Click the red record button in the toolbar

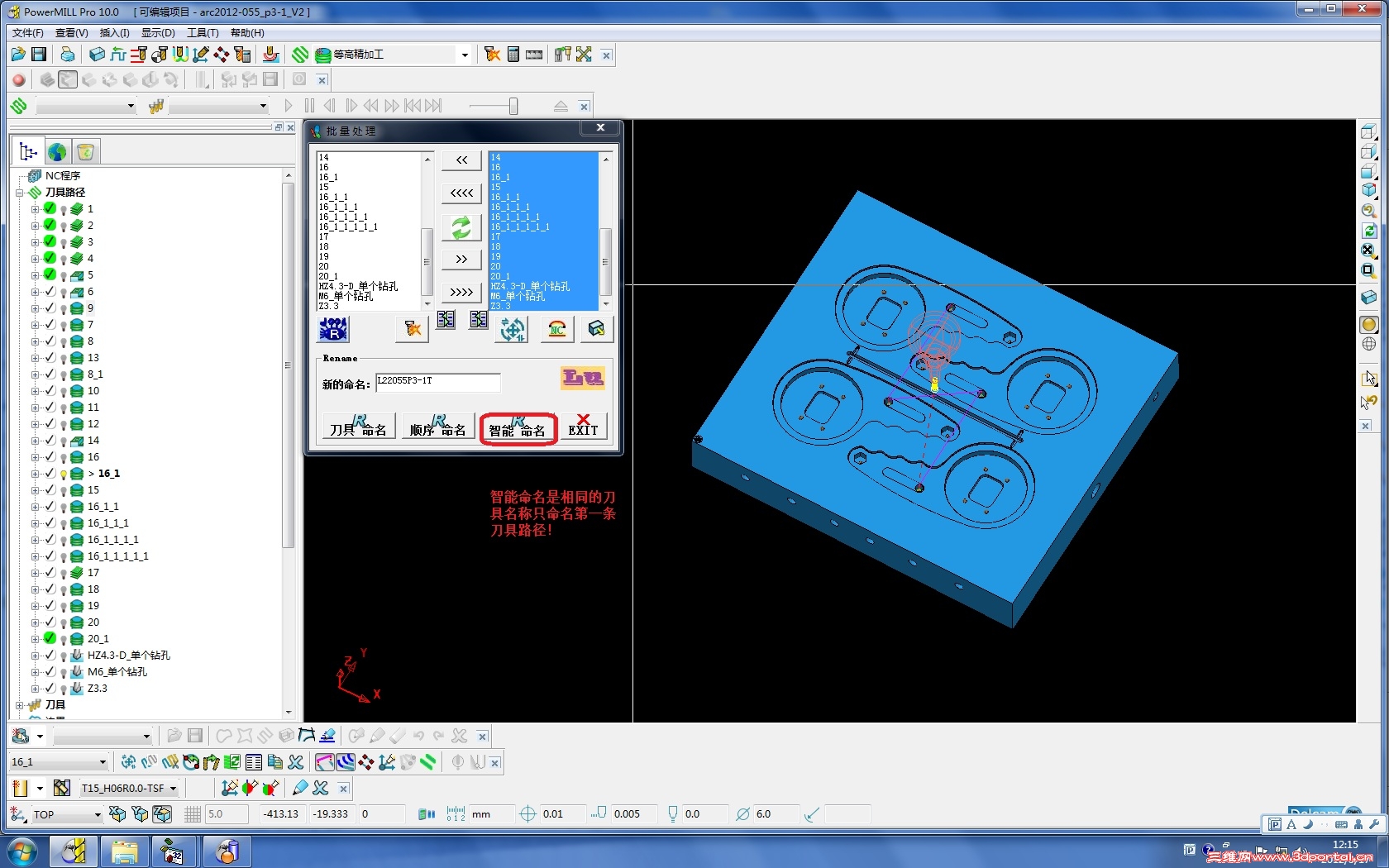pyautogui.click(x=18, y=79)
